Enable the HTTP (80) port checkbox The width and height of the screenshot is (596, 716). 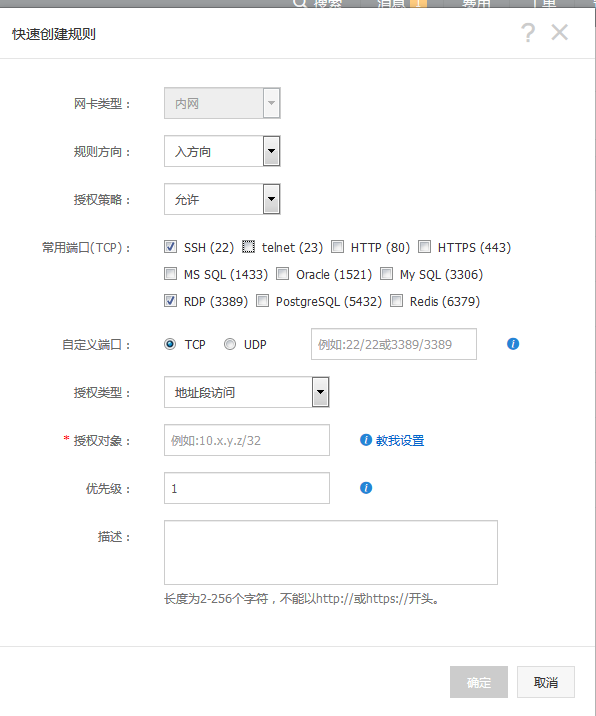(338, 247)
